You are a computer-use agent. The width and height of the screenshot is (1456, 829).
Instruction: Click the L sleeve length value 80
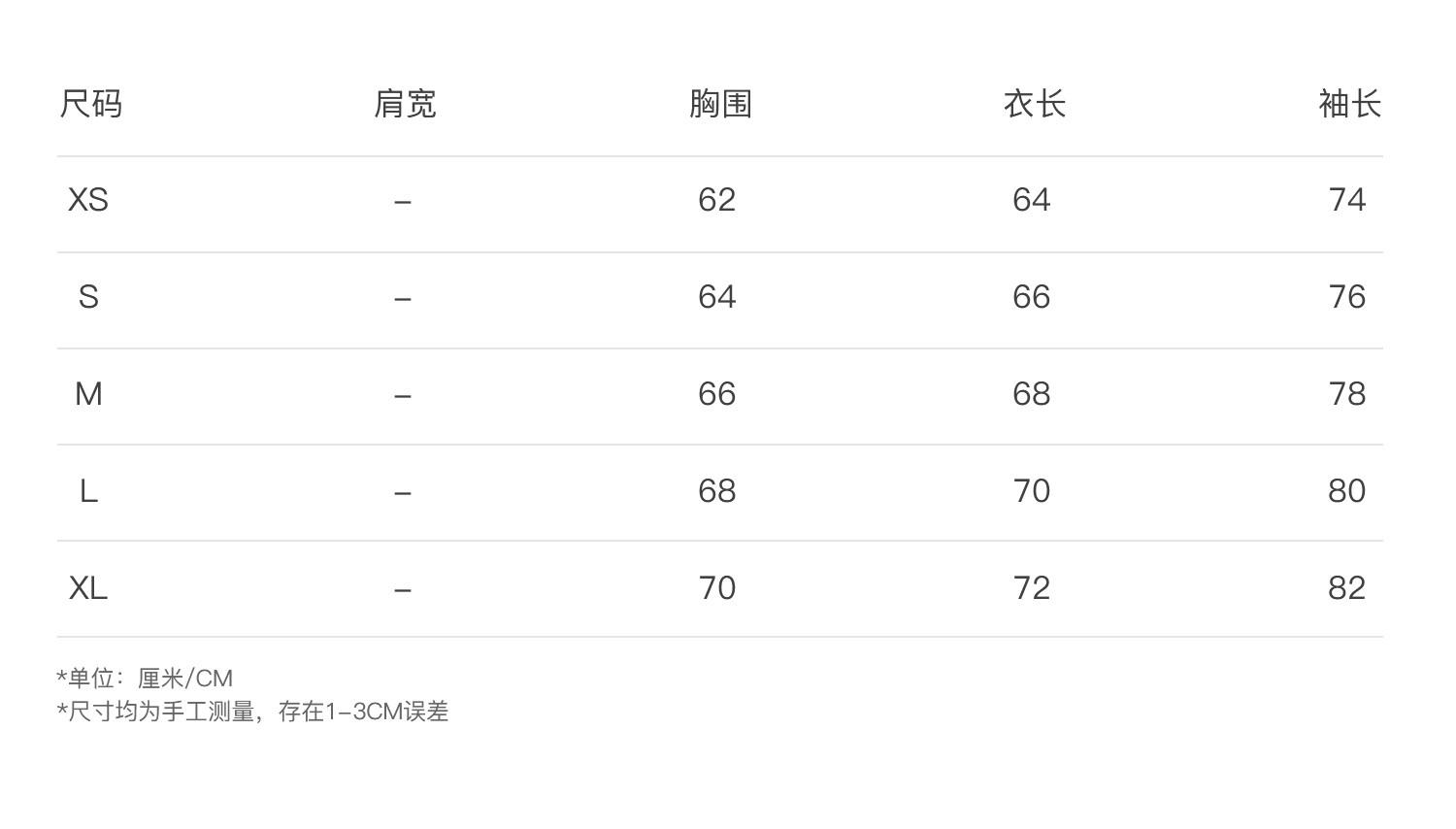click(x=1346, y=491)
